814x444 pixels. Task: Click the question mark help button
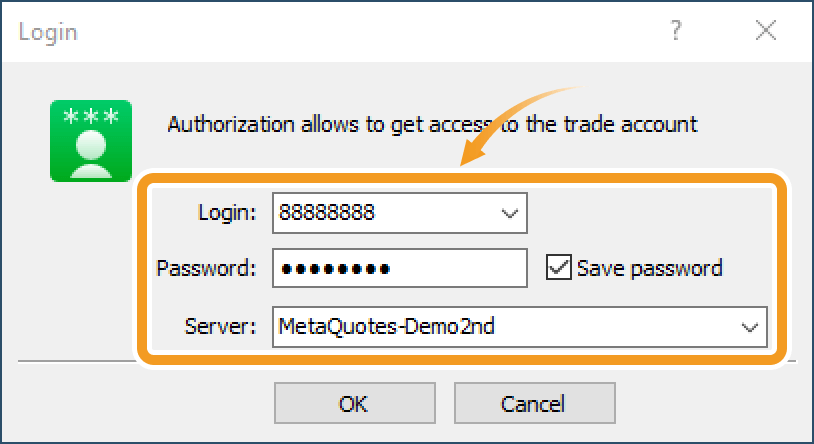pyautogui.click(x=677, y=31)
